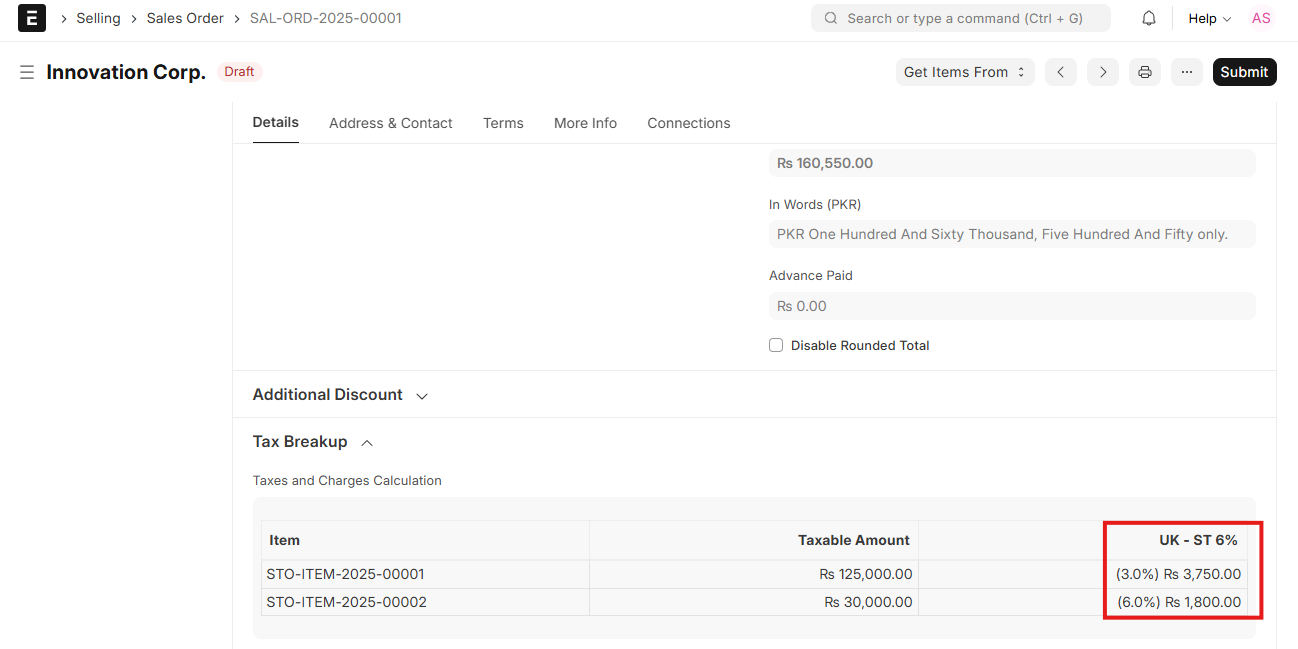Open the Get Items From dropdown
Screen dimensions: 1298x649
(x=964, y=72)
